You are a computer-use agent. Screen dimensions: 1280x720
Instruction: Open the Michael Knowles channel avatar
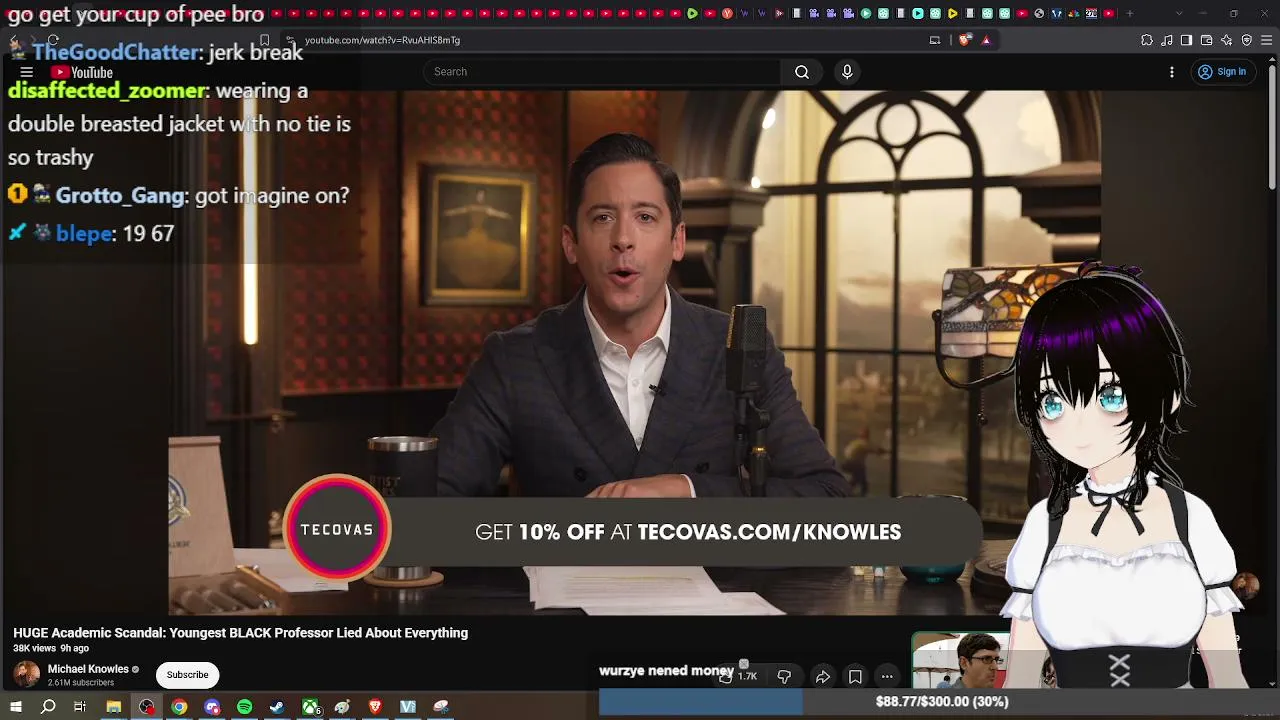pos(27,674)
